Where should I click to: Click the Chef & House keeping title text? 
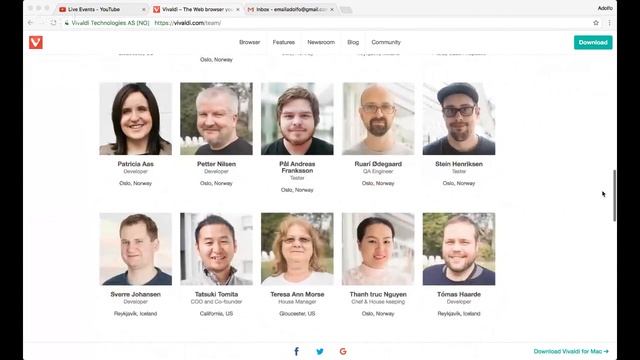click(x=378, y=302)
